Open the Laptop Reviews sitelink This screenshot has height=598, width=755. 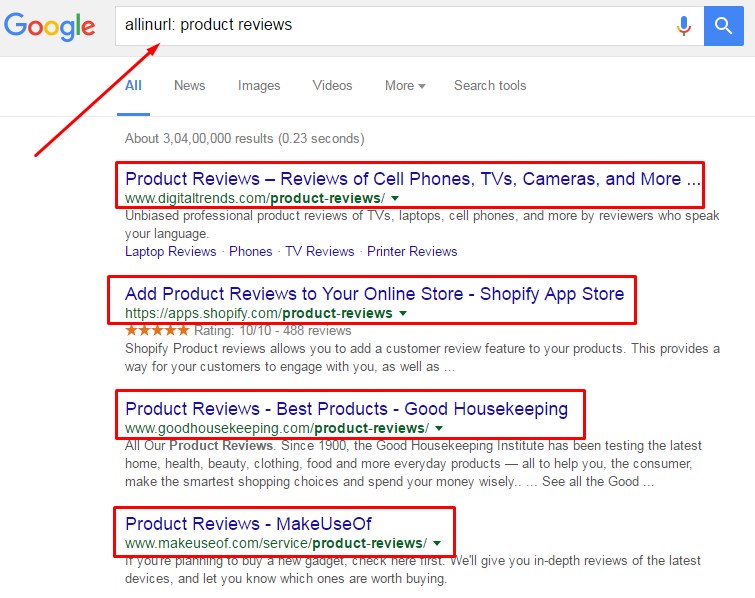pyautogui.click(x=170, y=251)
